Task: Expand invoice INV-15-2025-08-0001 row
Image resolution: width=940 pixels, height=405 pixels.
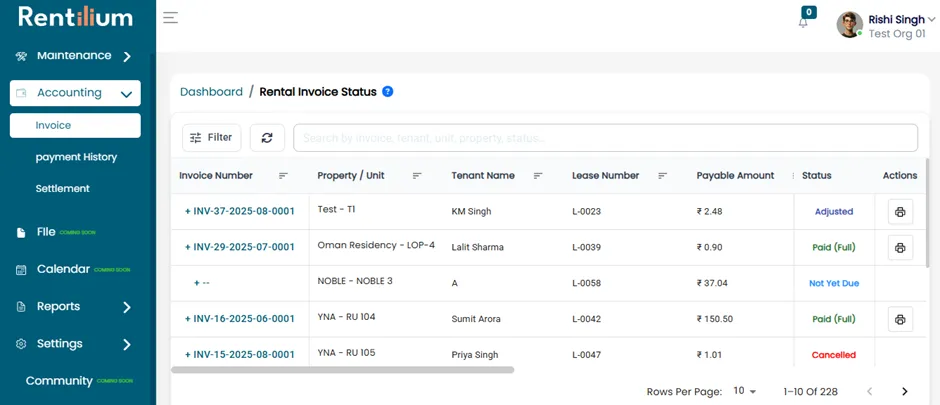Action: click(188, 355)
